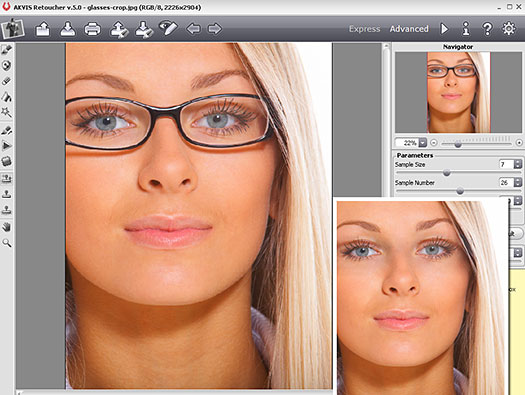Image resolution: width=525 pixels, height=395 pixels.
Task: Run the retouching process
Action: [x=444, y=29]
